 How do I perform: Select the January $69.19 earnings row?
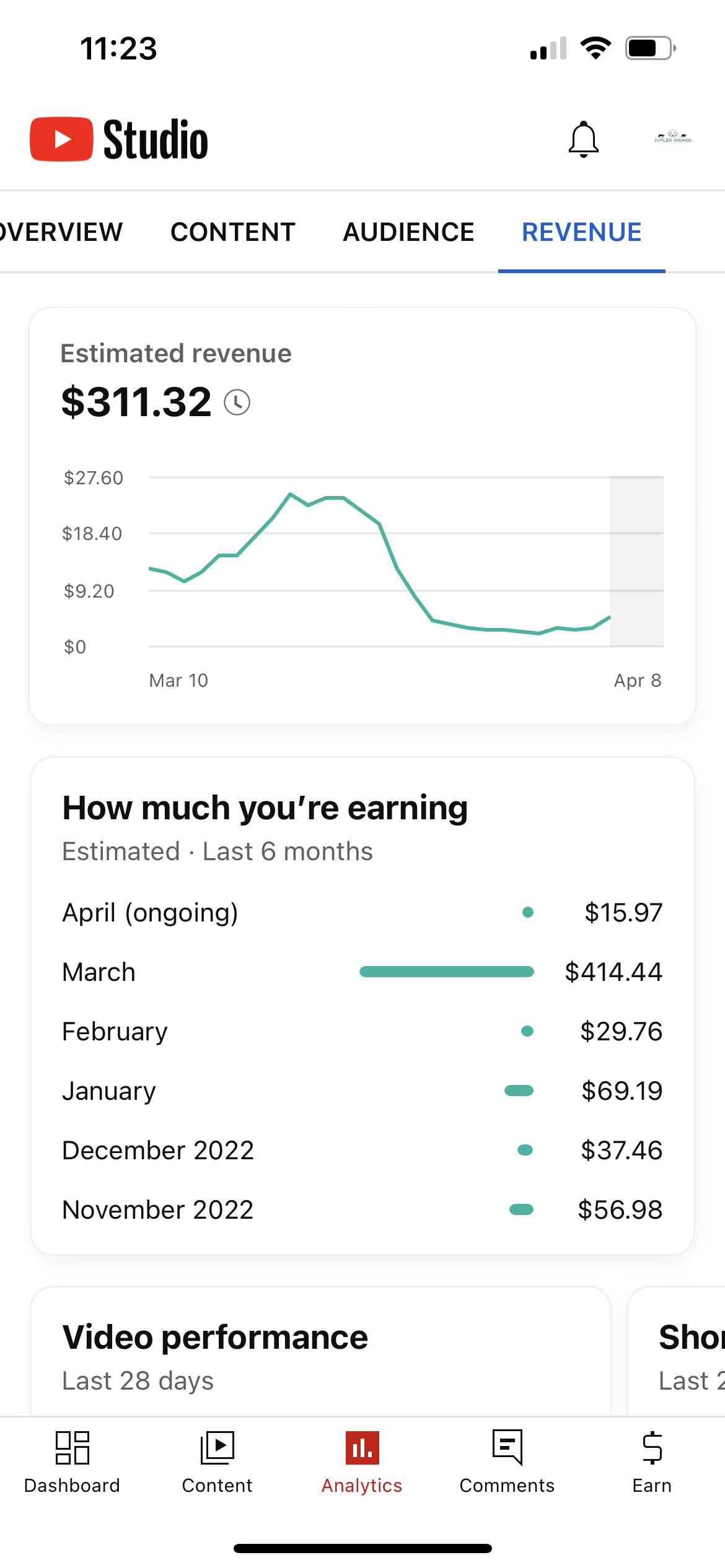[x=362, y=1091]
